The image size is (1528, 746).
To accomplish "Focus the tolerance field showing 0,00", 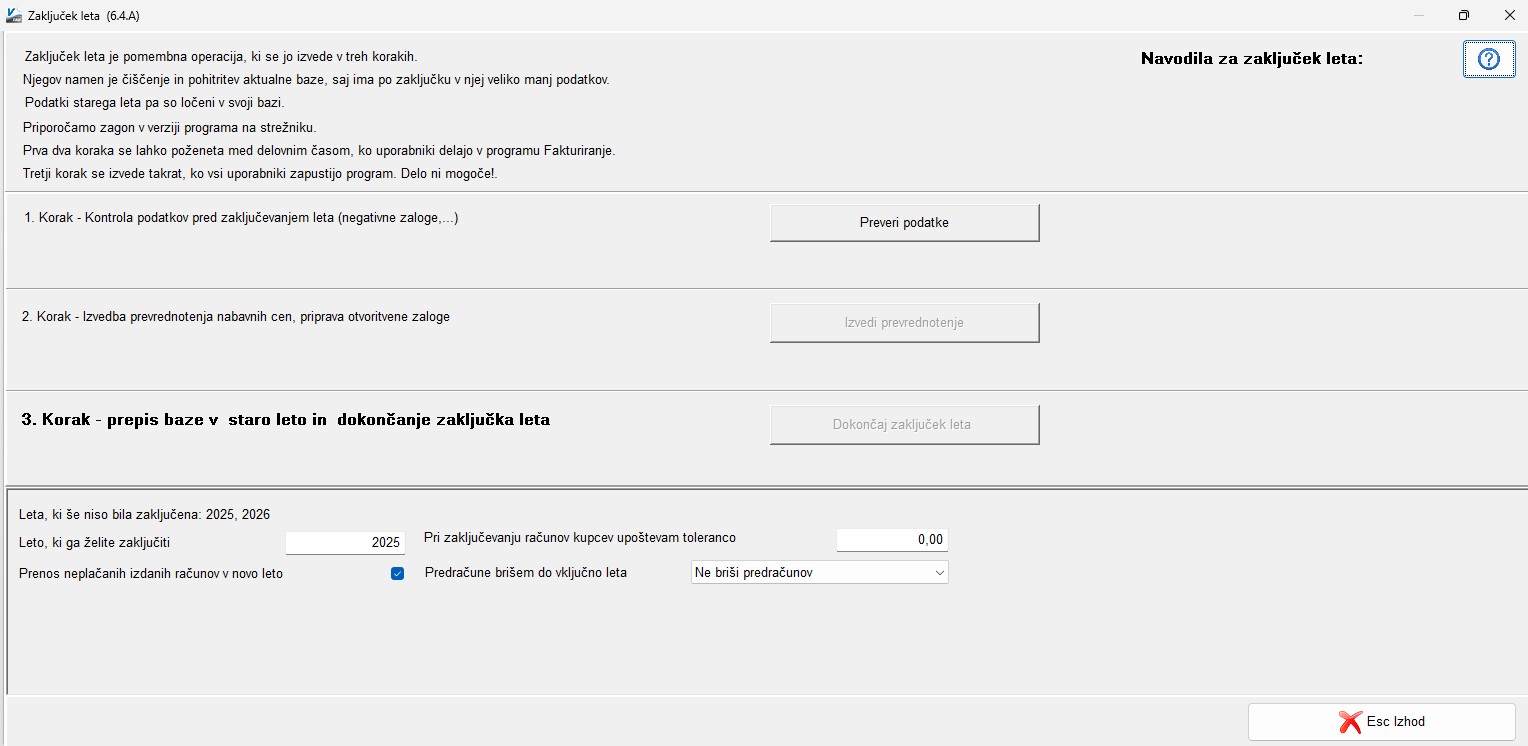I will point(891,540).
